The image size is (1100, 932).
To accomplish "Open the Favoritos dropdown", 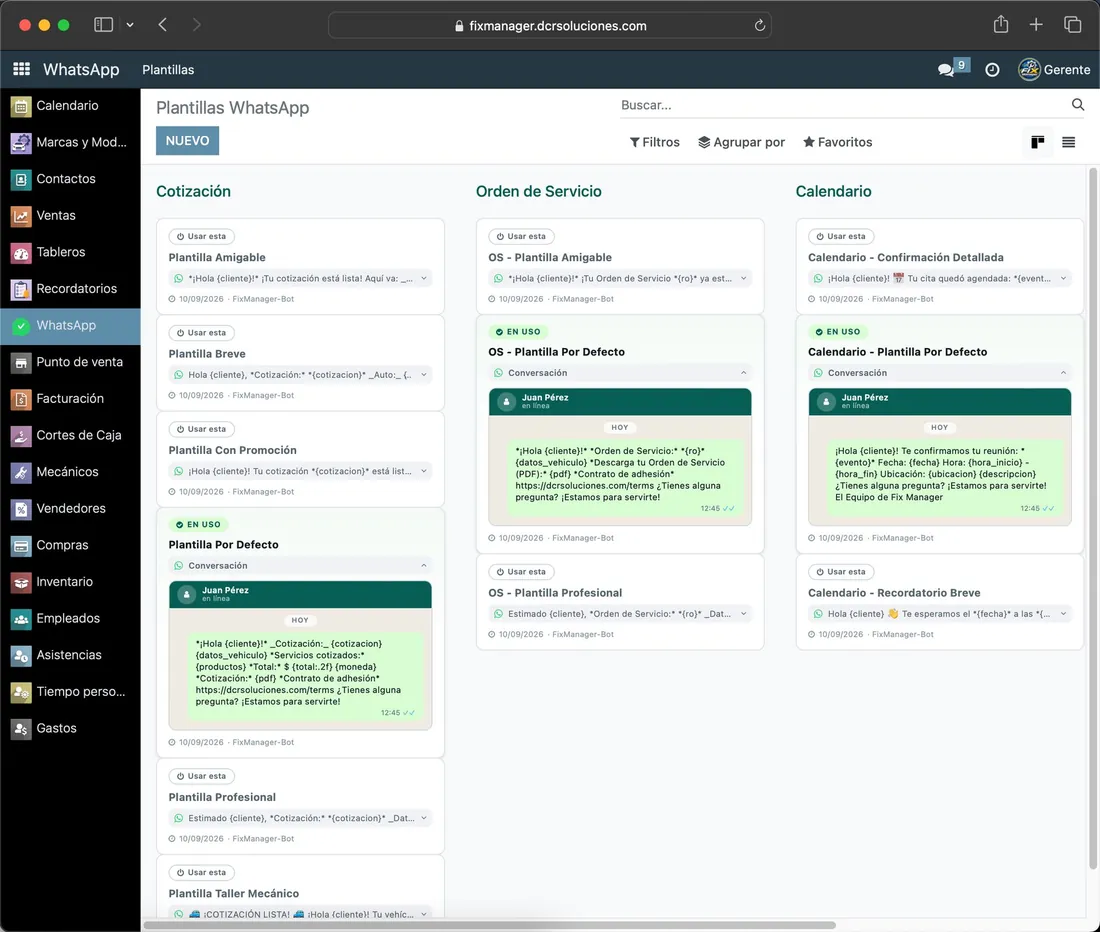I will coord(838,142).
